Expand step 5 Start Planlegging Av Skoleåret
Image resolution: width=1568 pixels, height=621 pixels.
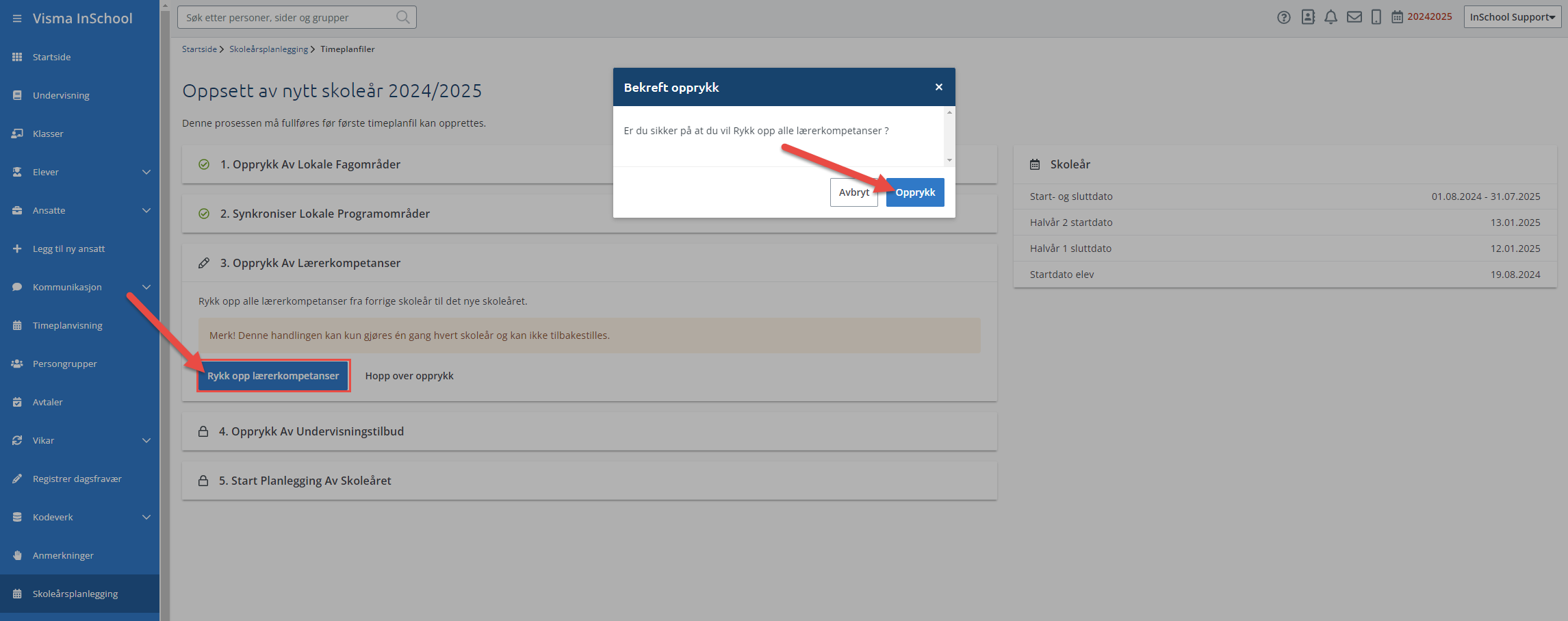click(589, 481)
